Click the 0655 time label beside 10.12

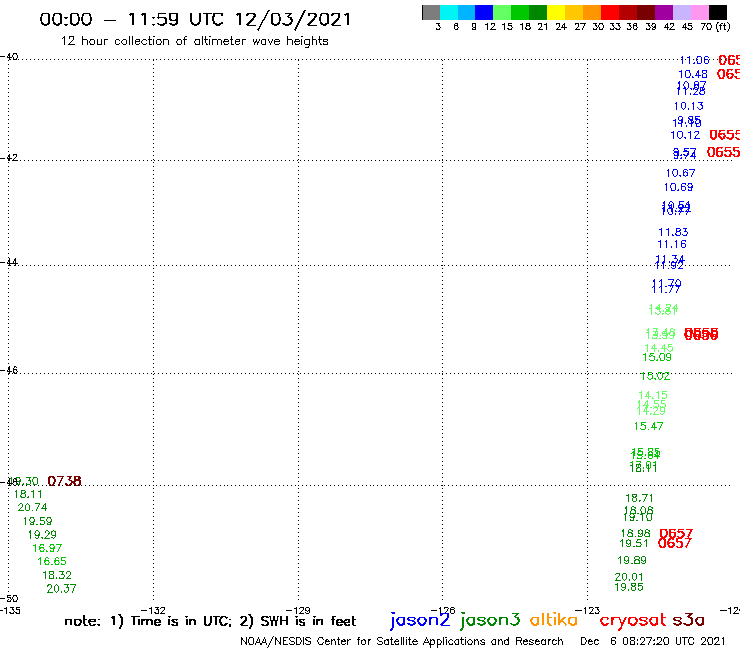pyautogui.click(x=724, y=135)
